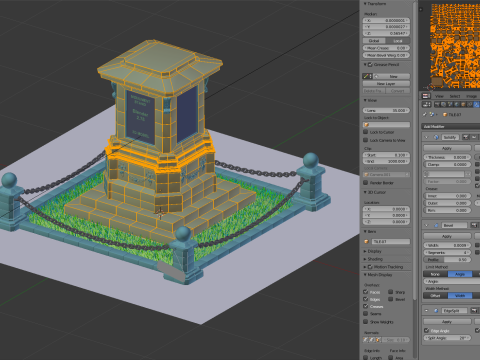Switch to the Render Layers properties tab icon
The height and width of the screenshot is (360, 480).
tap(444, 104)
